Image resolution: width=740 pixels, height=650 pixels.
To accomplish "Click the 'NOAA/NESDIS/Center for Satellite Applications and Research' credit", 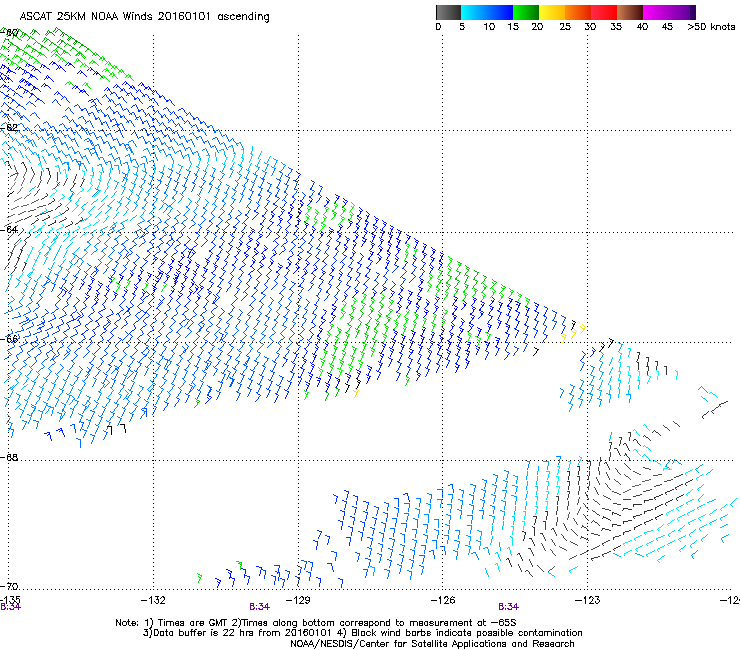I will tap(432, 644).
